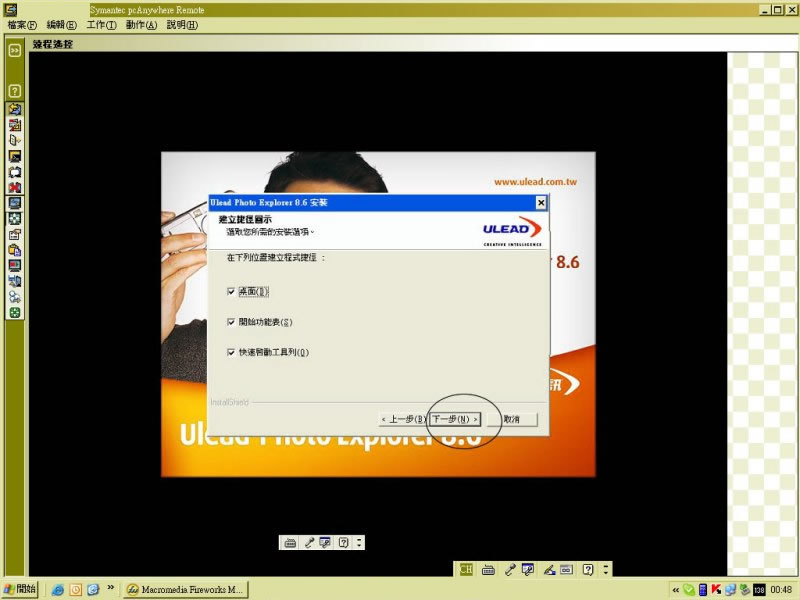
Task: Click the keyboard icon on remote language bar
Action: tap(290, 542)
